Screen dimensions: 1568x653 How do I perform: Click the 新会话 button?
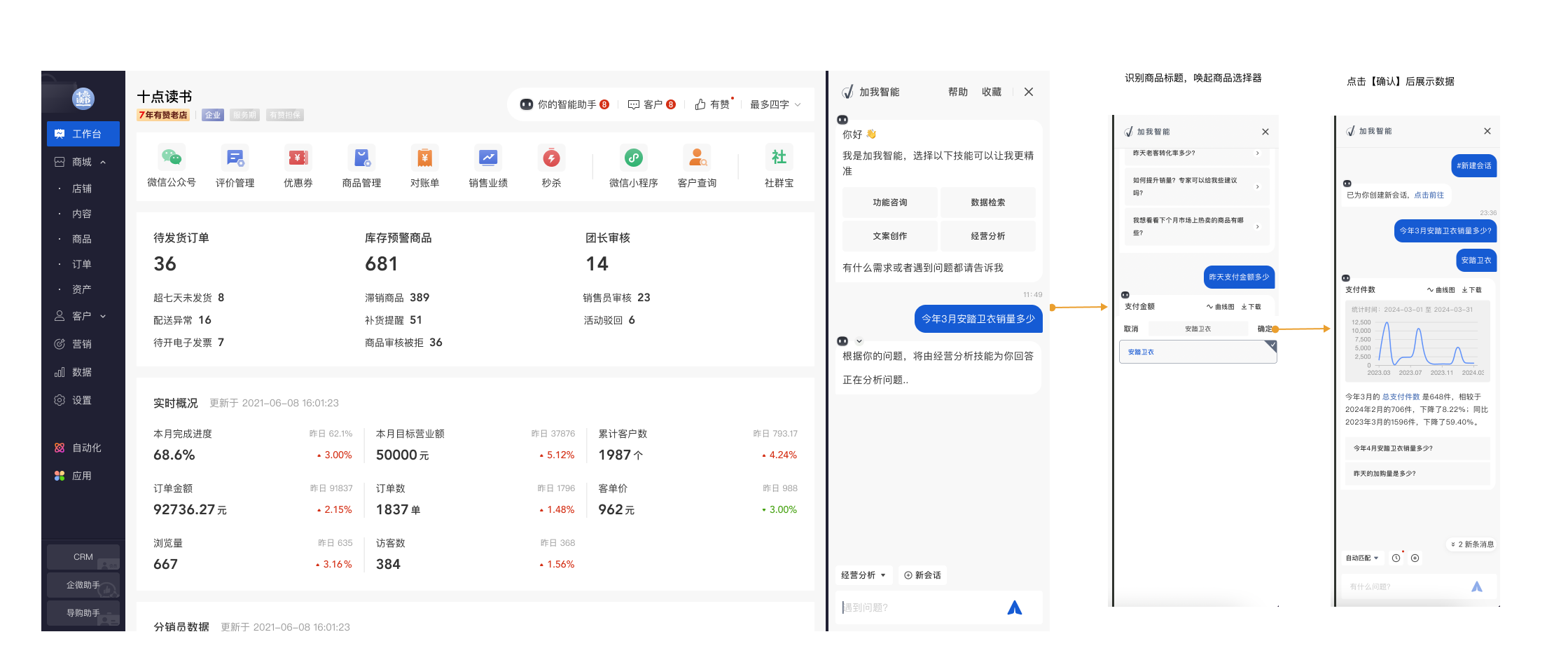coord(922,575)
